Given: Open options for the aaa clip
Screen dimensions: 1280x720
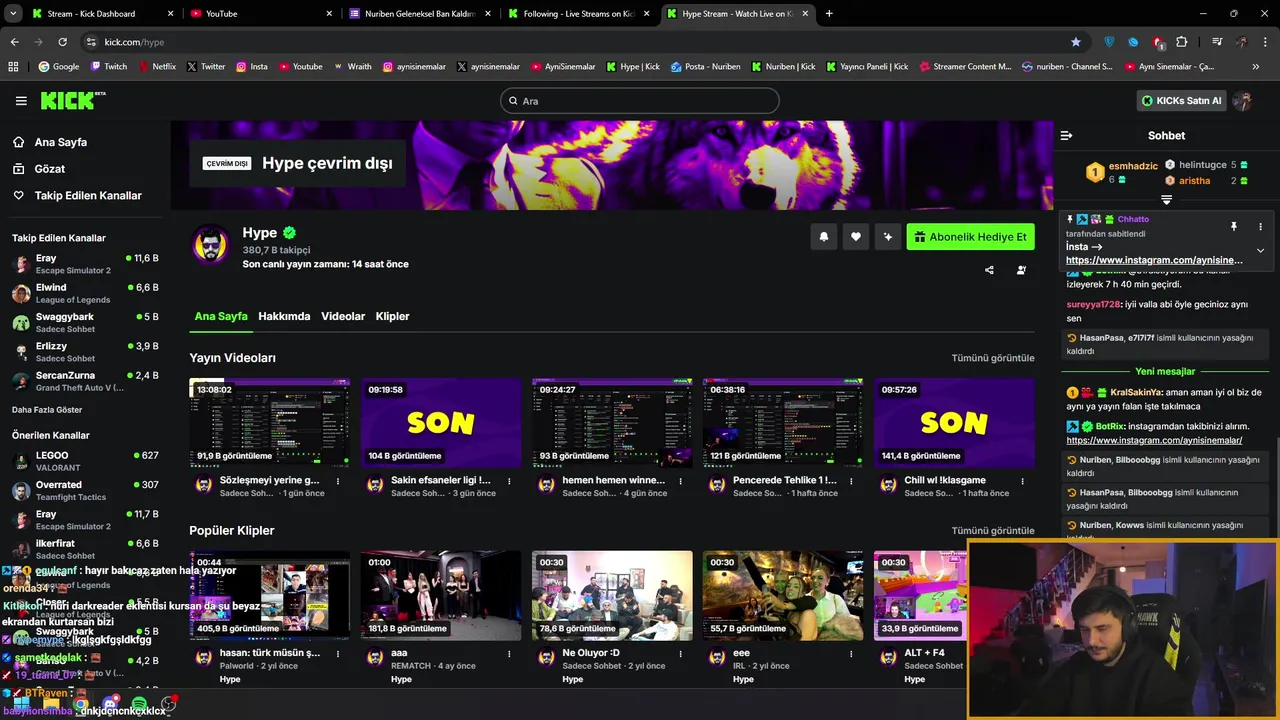Looking at the screenshot, I should tap(509, 653).
